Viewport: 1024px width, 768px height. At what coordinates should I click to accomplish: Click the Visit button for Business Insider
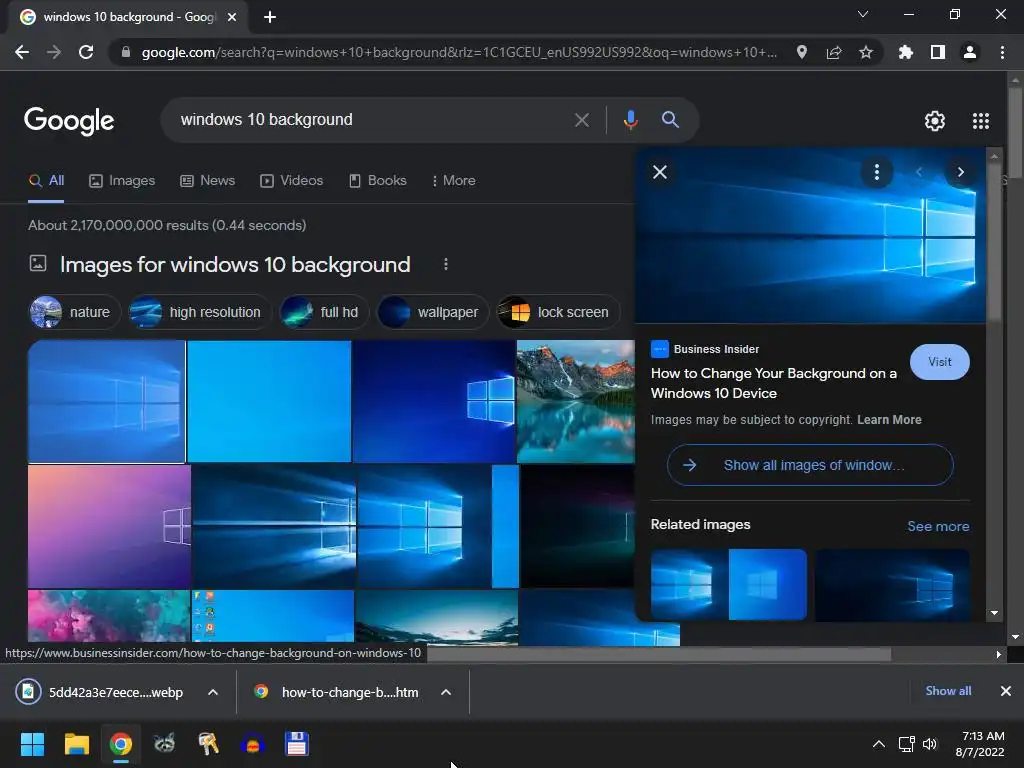pyautogui.click(x=939, y=362)
